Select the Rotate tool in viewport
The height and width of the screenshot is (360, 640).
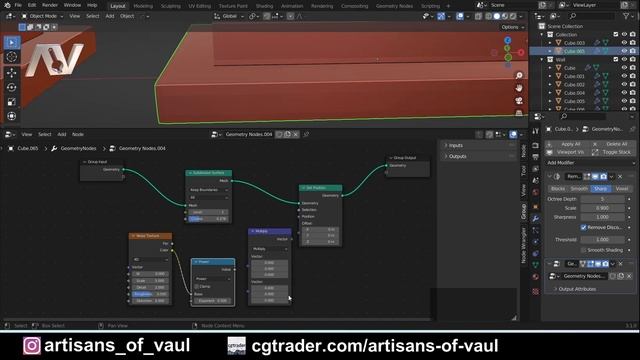coord(12,87)
